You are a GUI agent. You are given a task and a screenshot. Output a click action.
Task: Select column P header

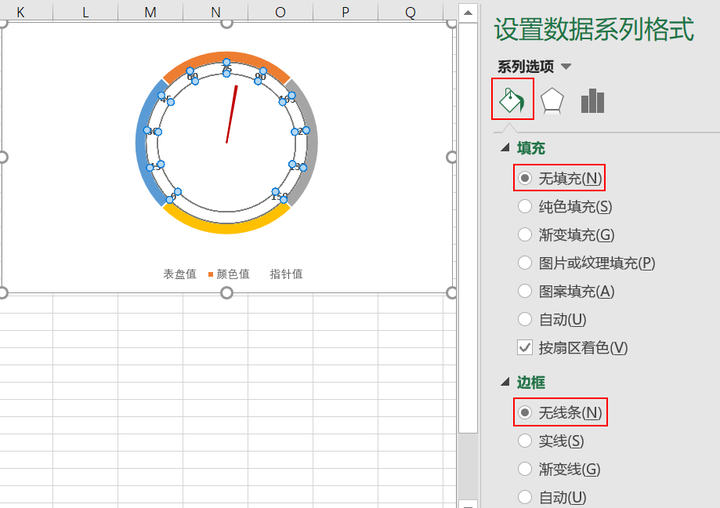[345, 11]
